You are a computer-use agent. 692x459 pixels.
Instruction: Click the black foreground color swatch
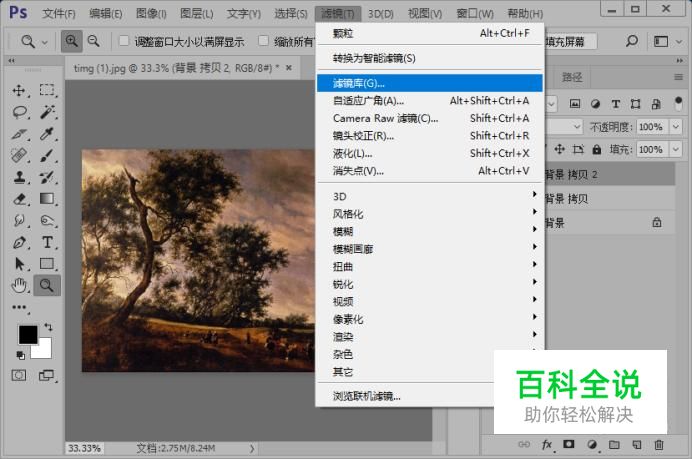coord(28,335)
